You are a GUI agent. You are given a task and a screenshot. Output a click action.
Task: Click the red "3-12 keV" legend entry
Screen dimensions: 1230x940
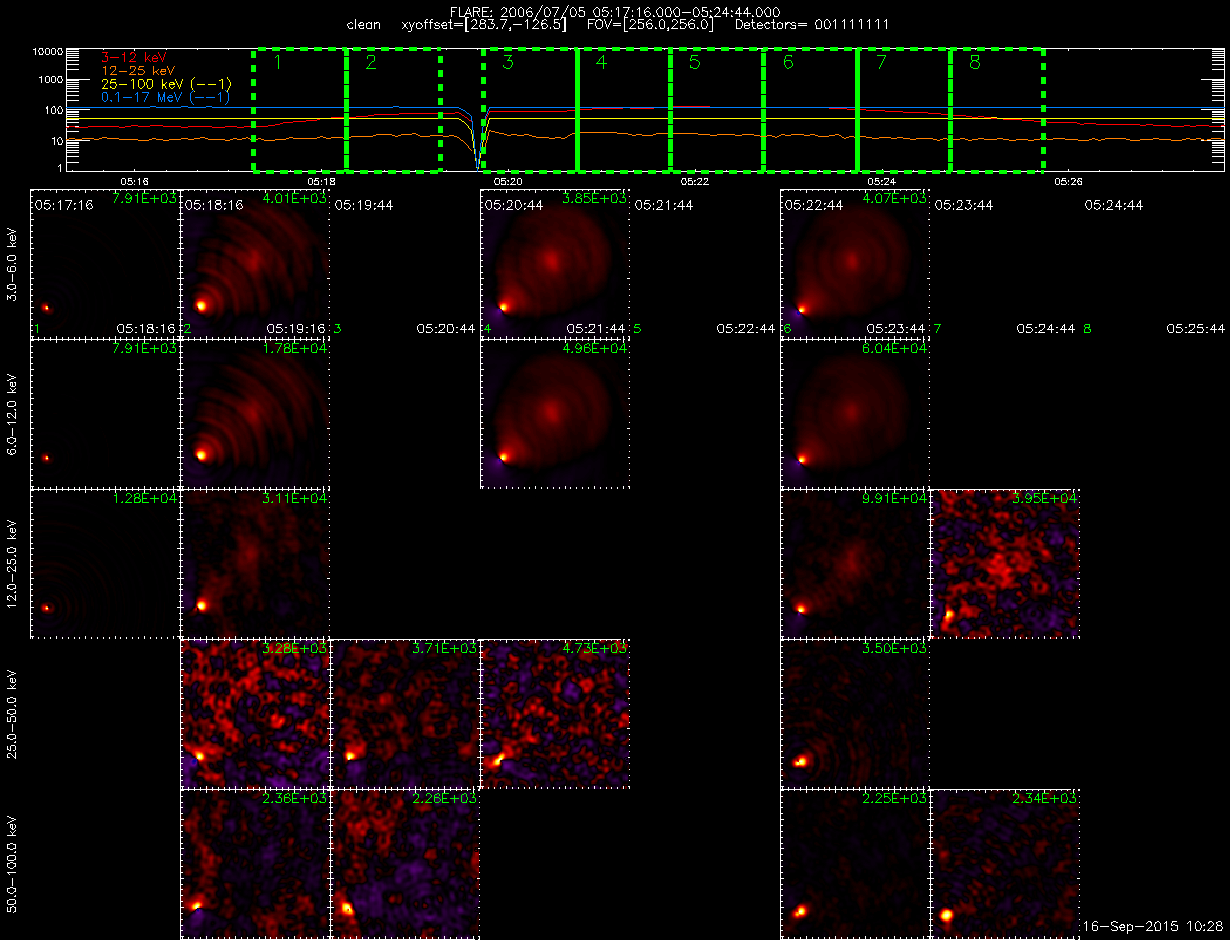tap(133, 58)
